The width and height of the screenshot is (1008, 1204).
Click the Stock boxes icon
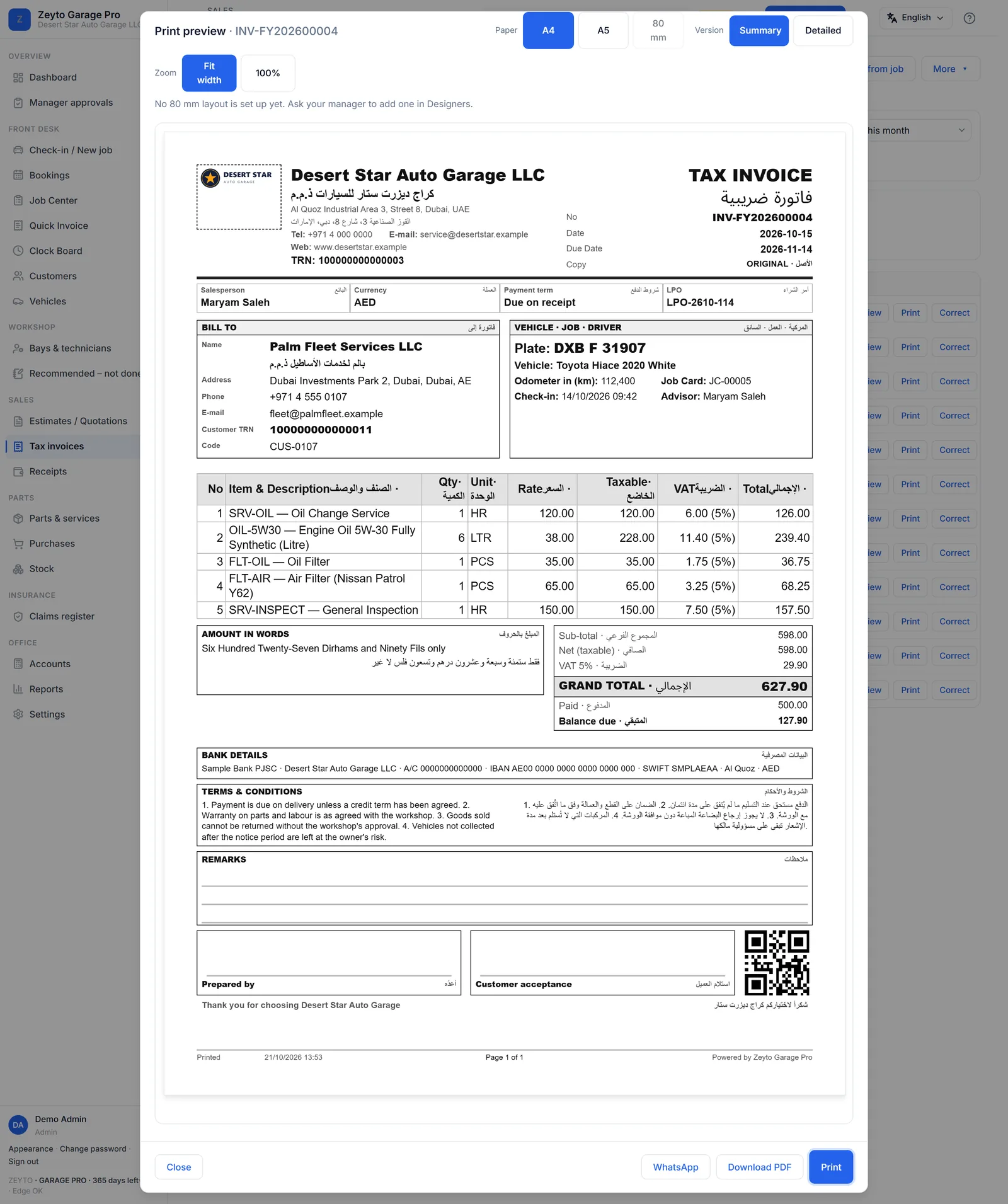[18, 569]
